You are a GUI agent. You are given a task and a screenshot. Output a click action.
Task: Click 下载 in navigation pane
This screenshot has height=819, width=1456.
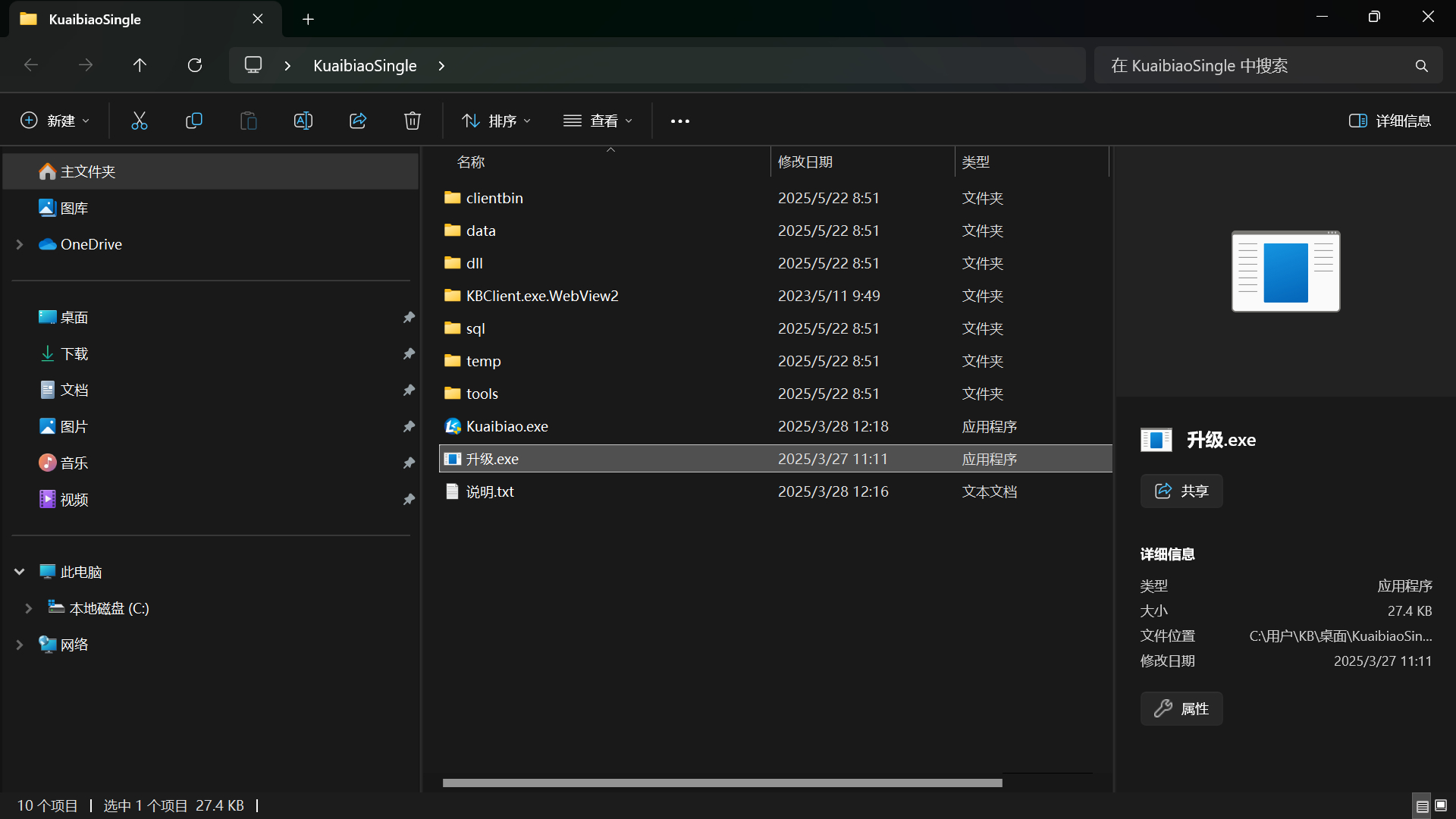click(211, 353)
